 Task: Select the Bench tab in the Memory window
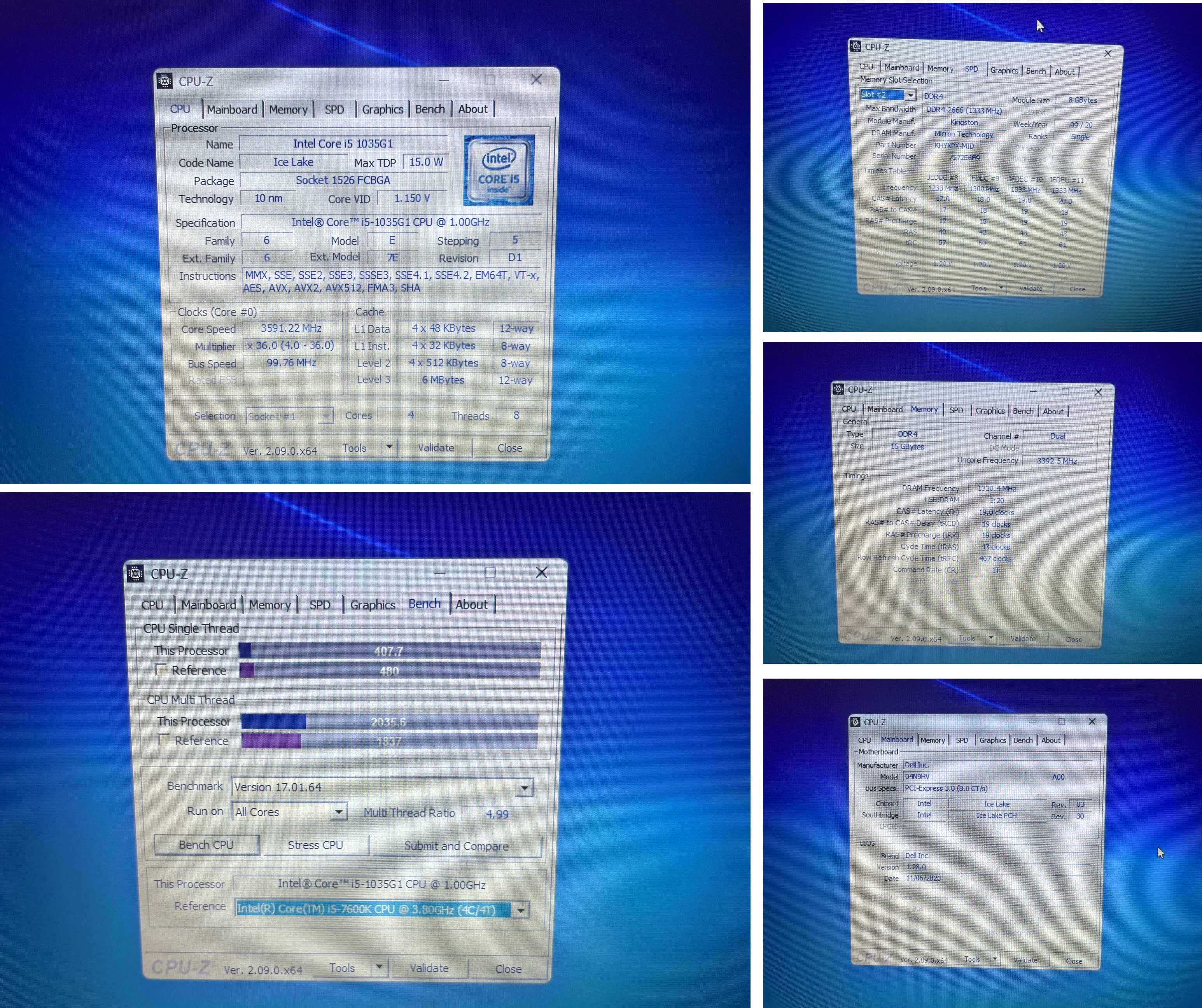1023,411
